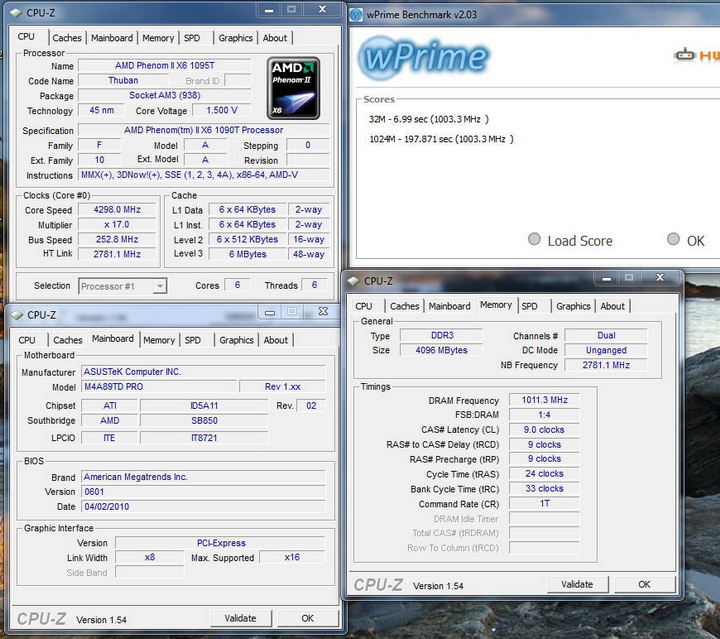Select the OK radio button in wPrime
Viewport: 720px width, 639px height.
point(673,239)
